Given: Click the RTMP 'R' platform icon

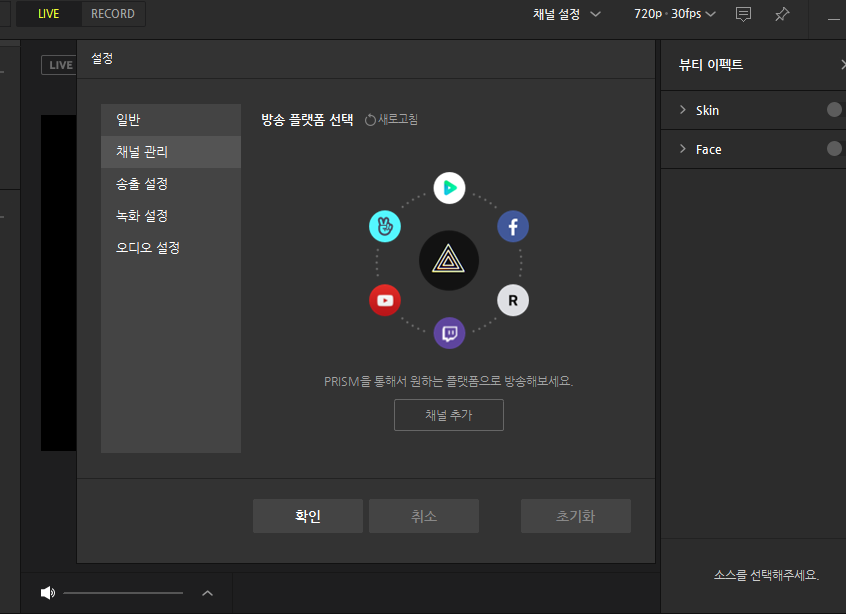Looking at the screenshot, I should [x=513, y=300].
